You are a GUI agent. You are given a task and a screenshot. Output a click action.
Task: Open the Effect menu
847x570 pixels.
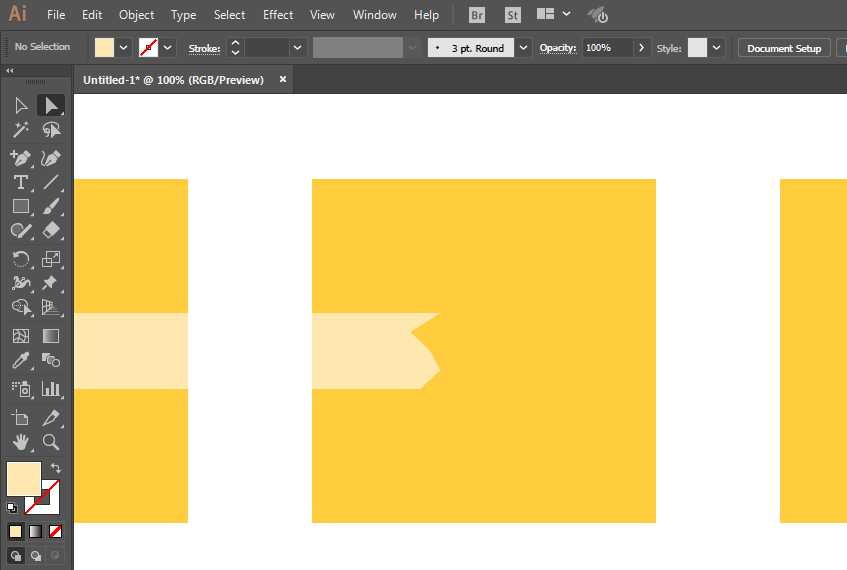click(x=278, y=15)
